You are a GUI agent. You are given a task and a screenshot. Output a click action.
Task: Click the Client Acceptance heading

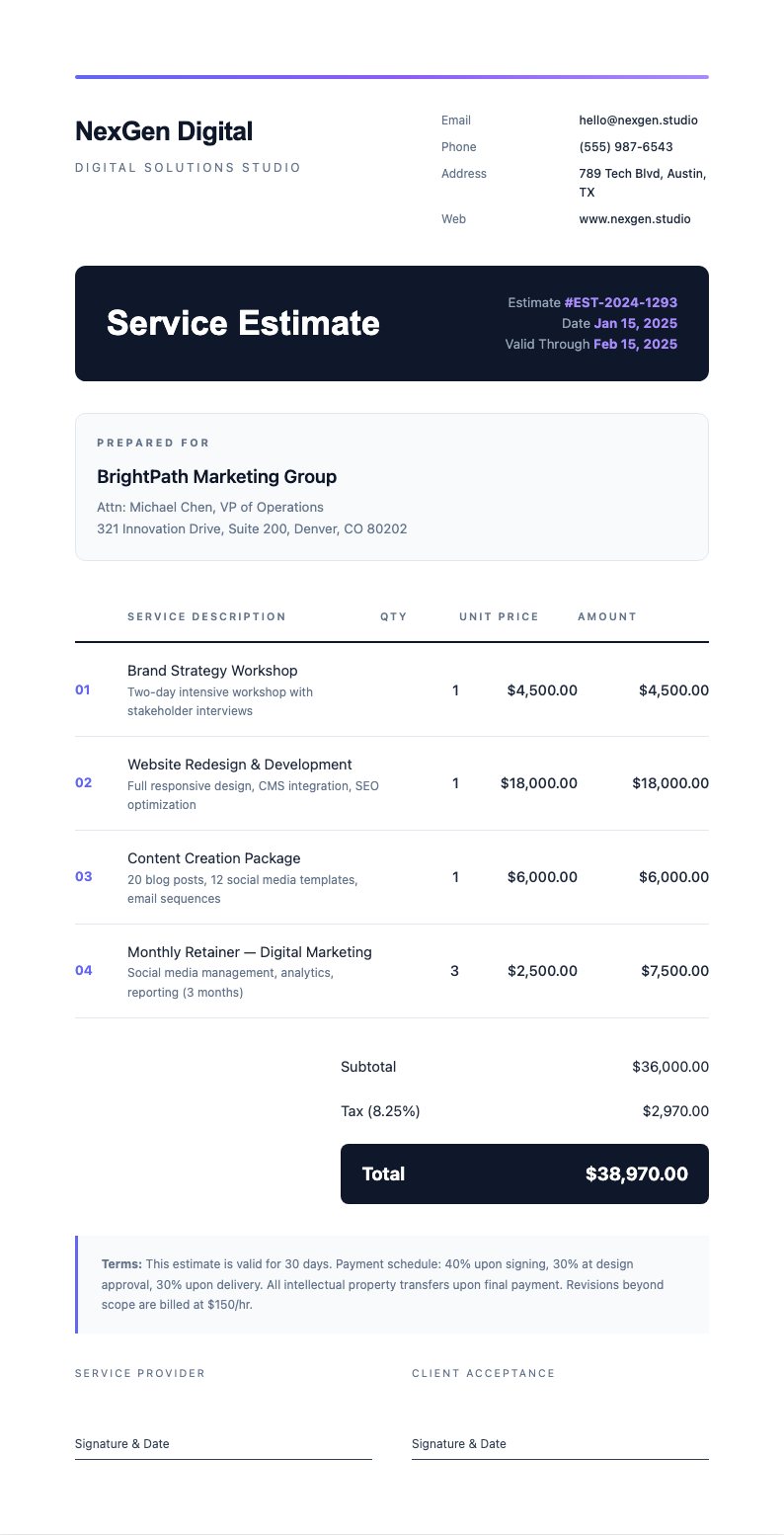pos(484,1374)
